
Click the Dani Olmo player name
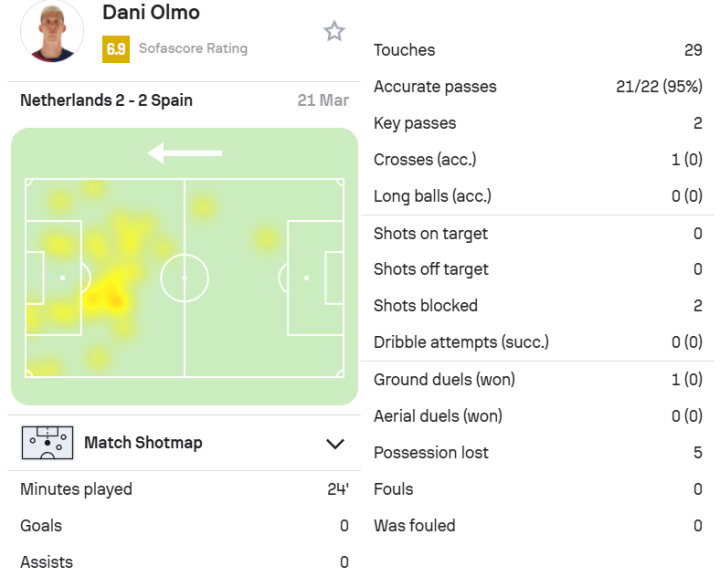point(151,13)
